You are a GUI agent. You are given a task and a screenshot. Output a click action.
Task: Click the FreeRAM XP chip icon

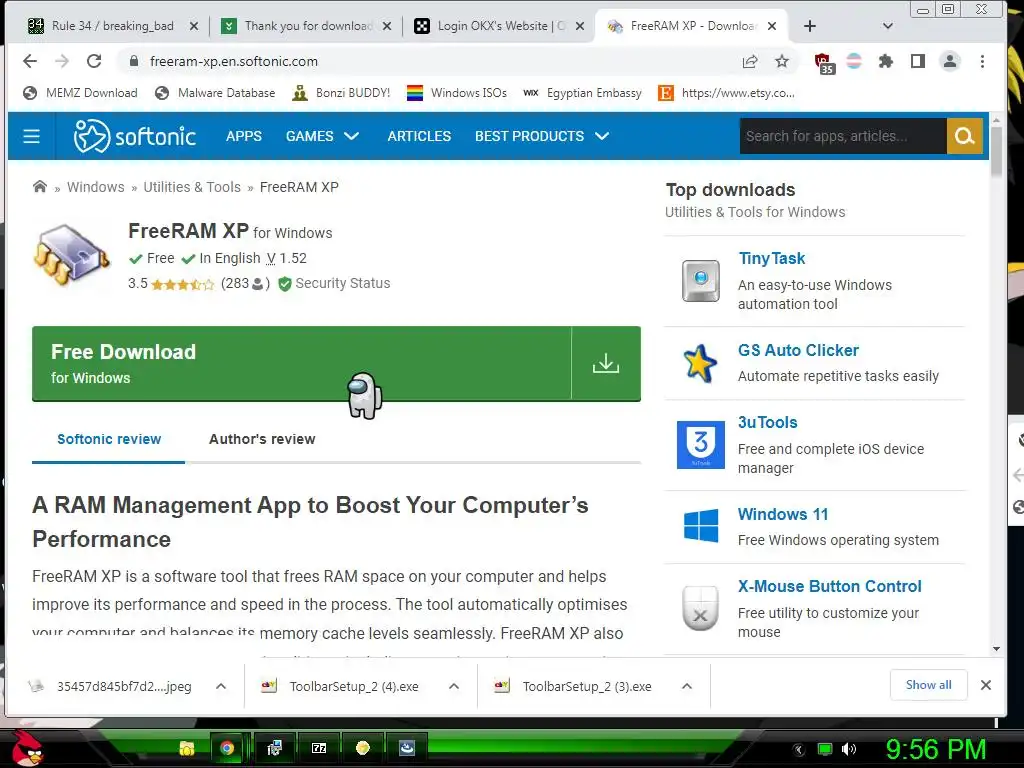(71, 255)
